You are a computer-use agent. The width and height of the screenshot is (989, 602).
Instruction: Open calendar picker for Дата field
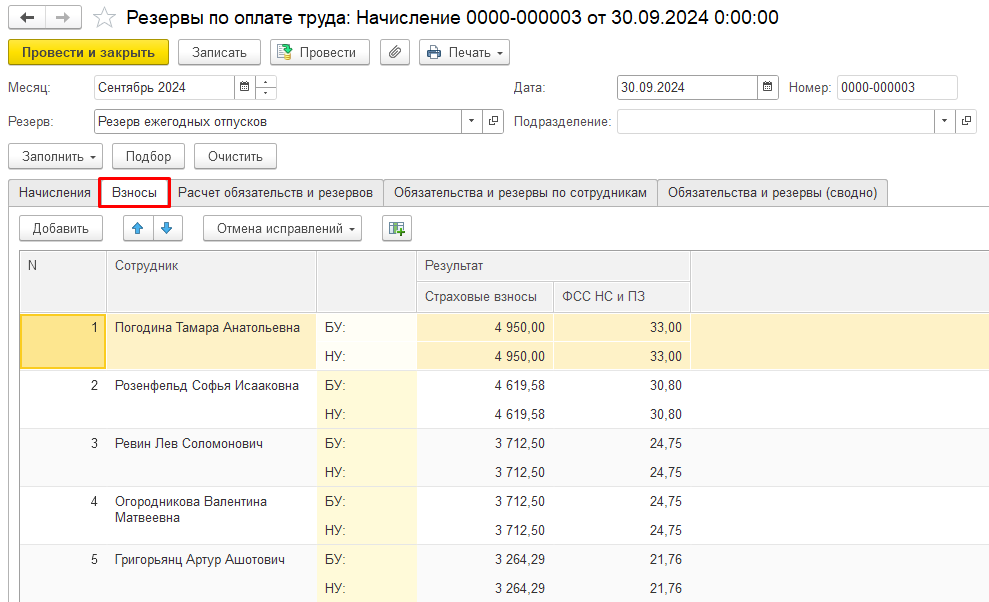767,87
